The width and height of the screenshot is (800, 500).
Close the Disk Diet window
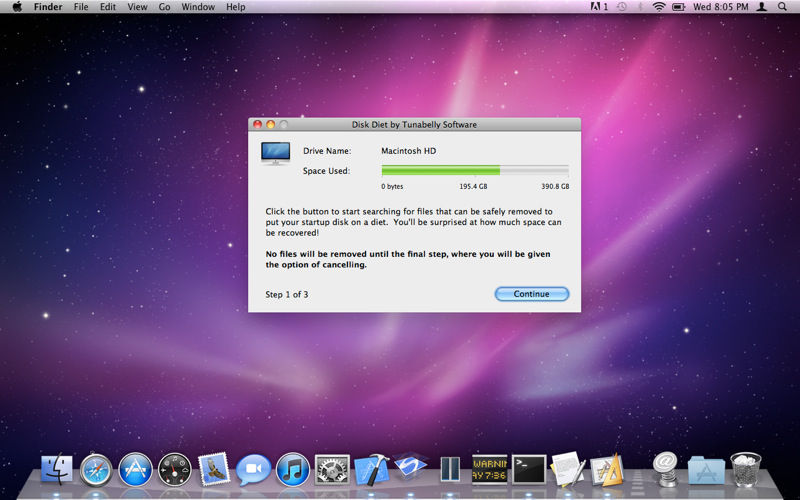(258, 124)
